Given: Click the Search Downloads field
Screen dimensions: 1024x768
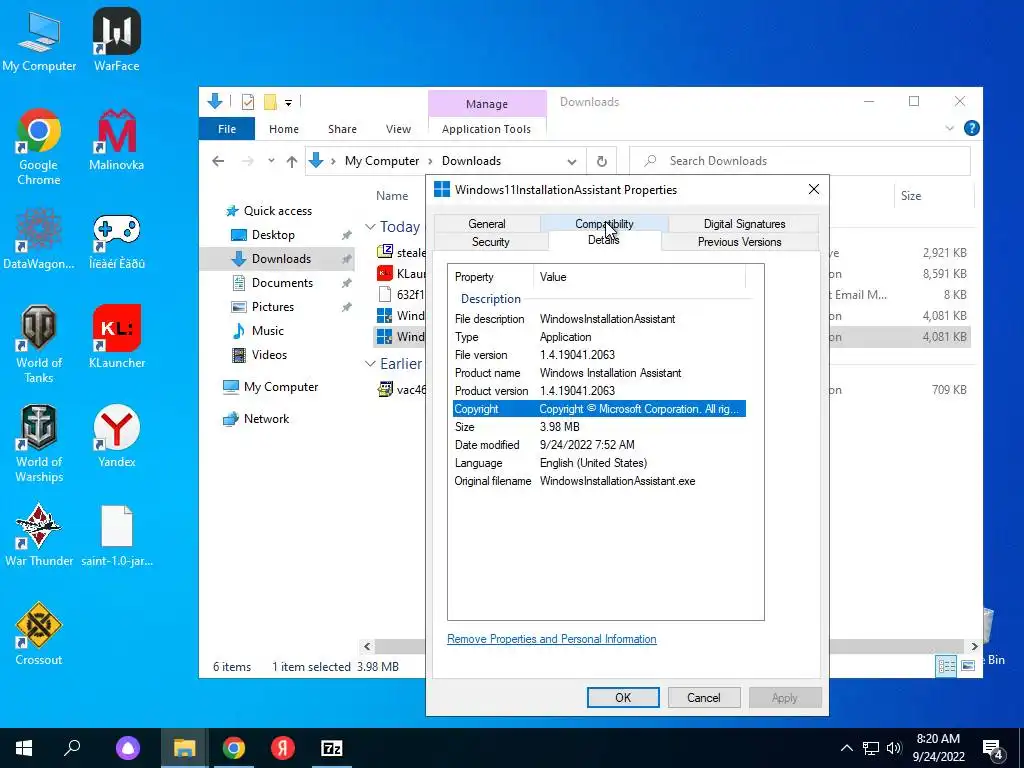Looking at the screenshot, I should 799,161.
